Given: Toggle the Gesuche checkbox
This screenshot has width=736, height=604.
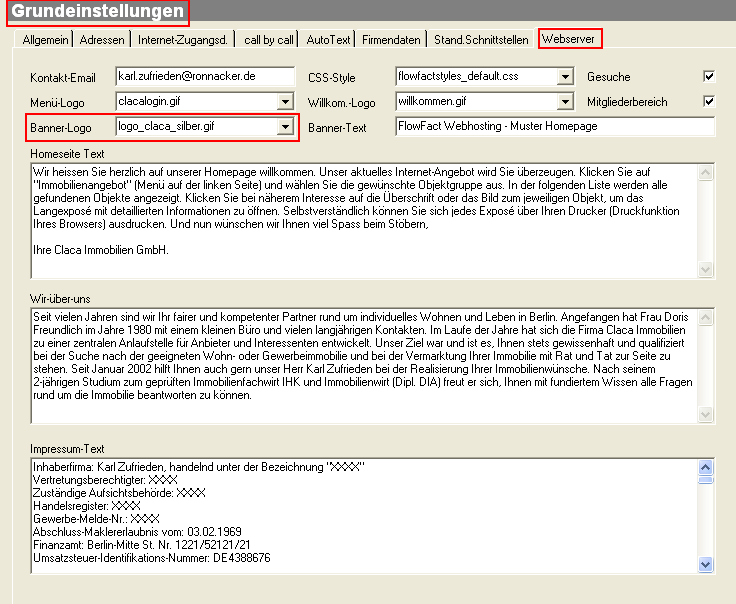Looking at the screenshot, I should tap(709, 76).
